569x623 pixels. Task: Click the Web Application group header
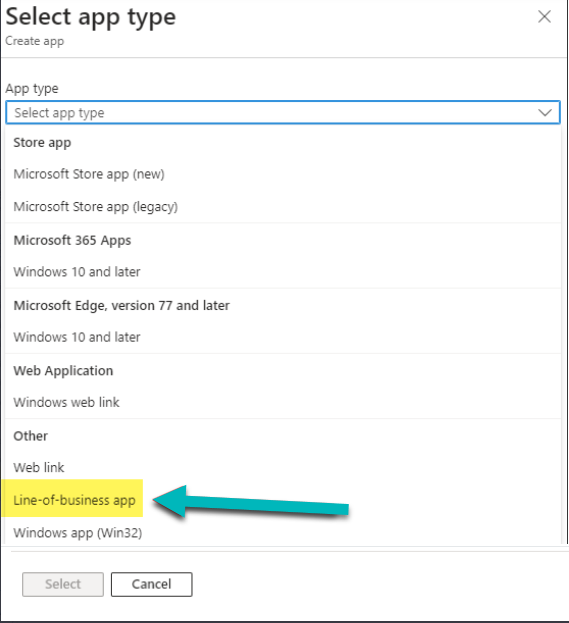(63, 370)
